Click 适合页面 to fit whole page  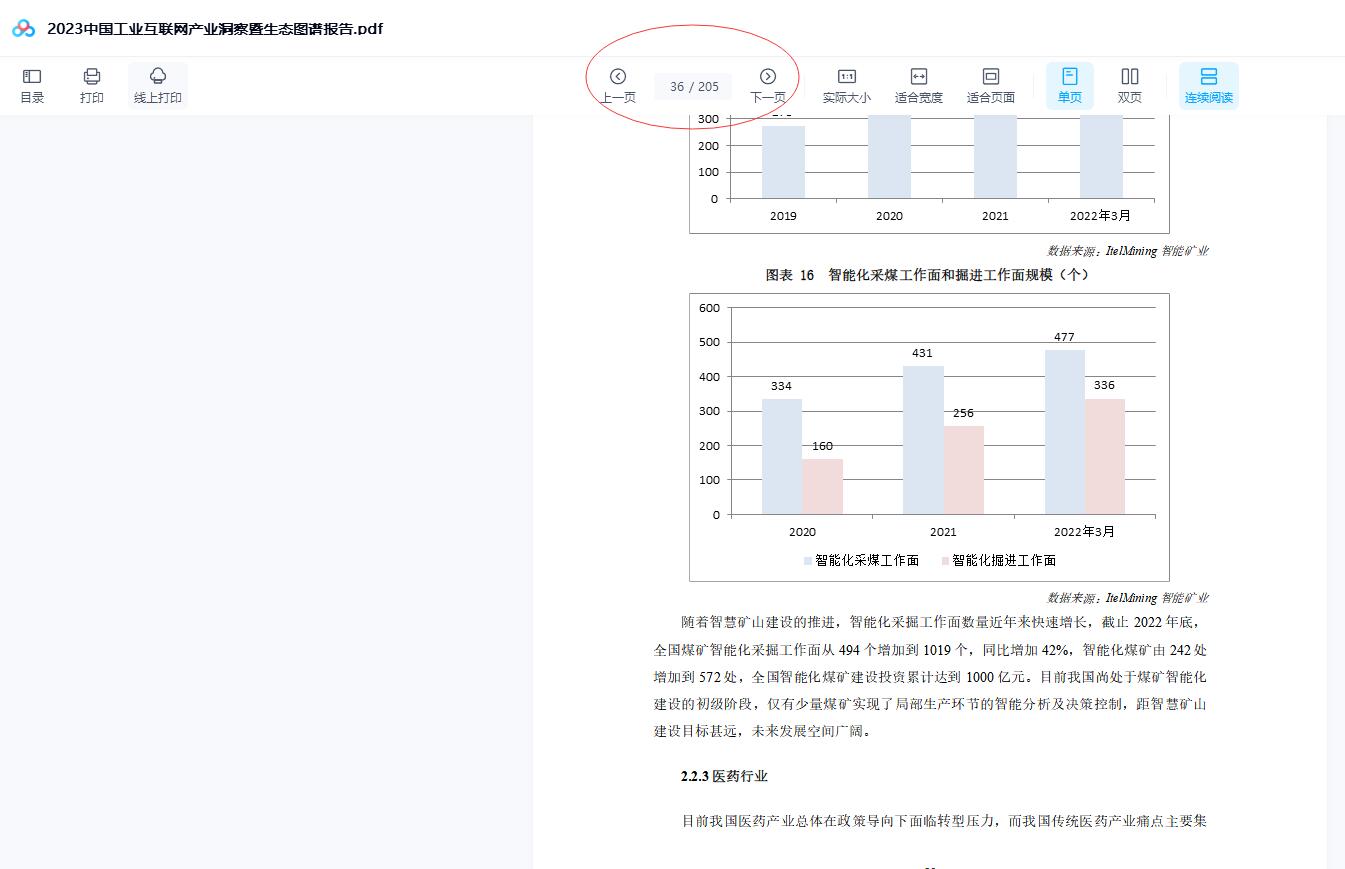click(991, 84)
